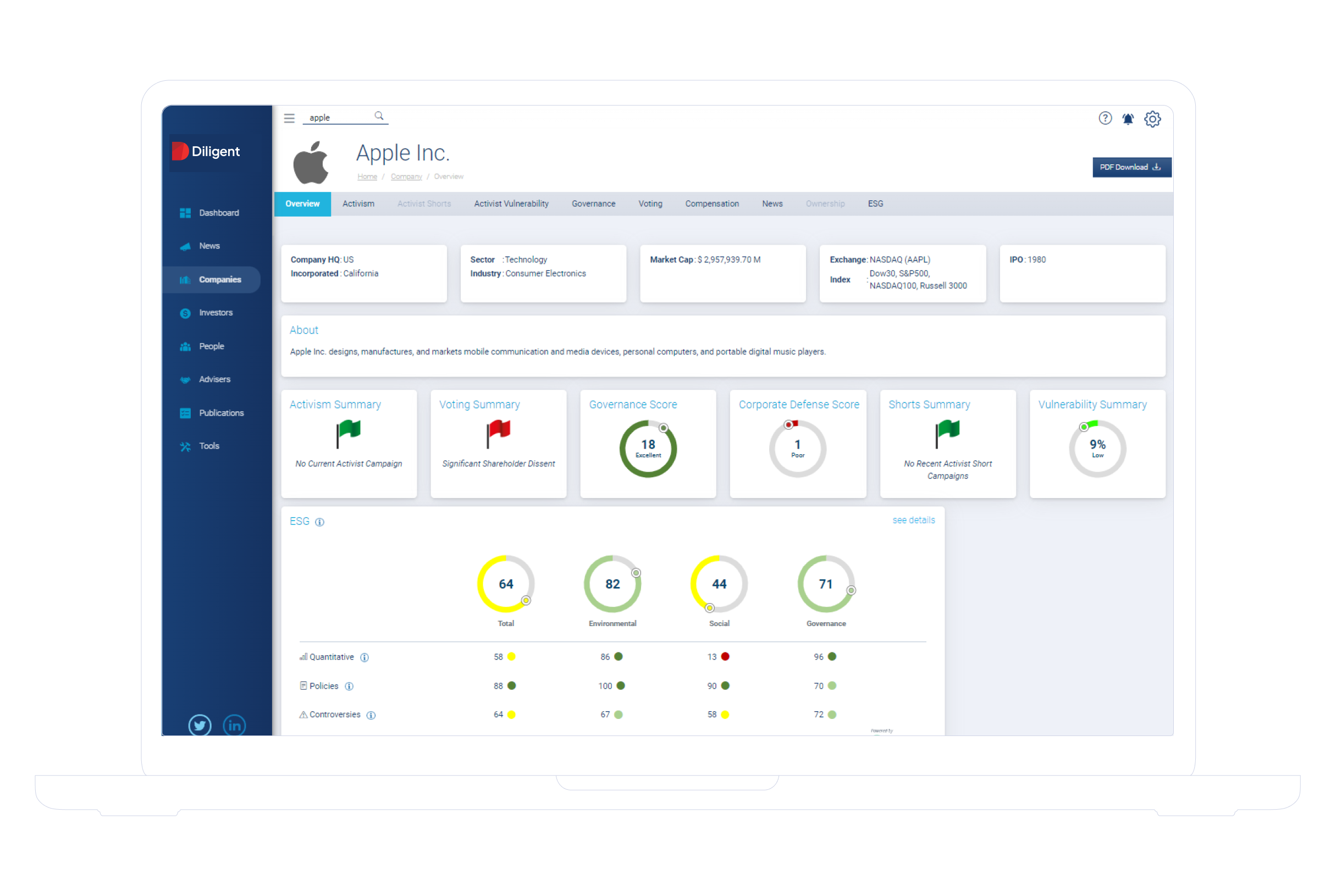Open the ESG tab
The image size is (1336, 896).
pos(875,204)
